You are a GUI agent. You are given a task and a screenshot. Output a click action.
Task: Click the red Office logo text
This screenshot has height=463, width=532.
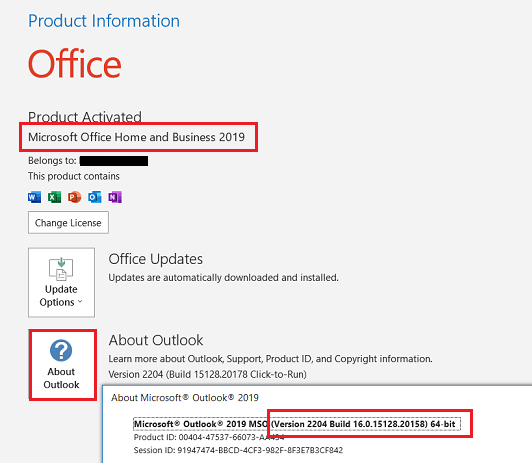click(75, 63)
